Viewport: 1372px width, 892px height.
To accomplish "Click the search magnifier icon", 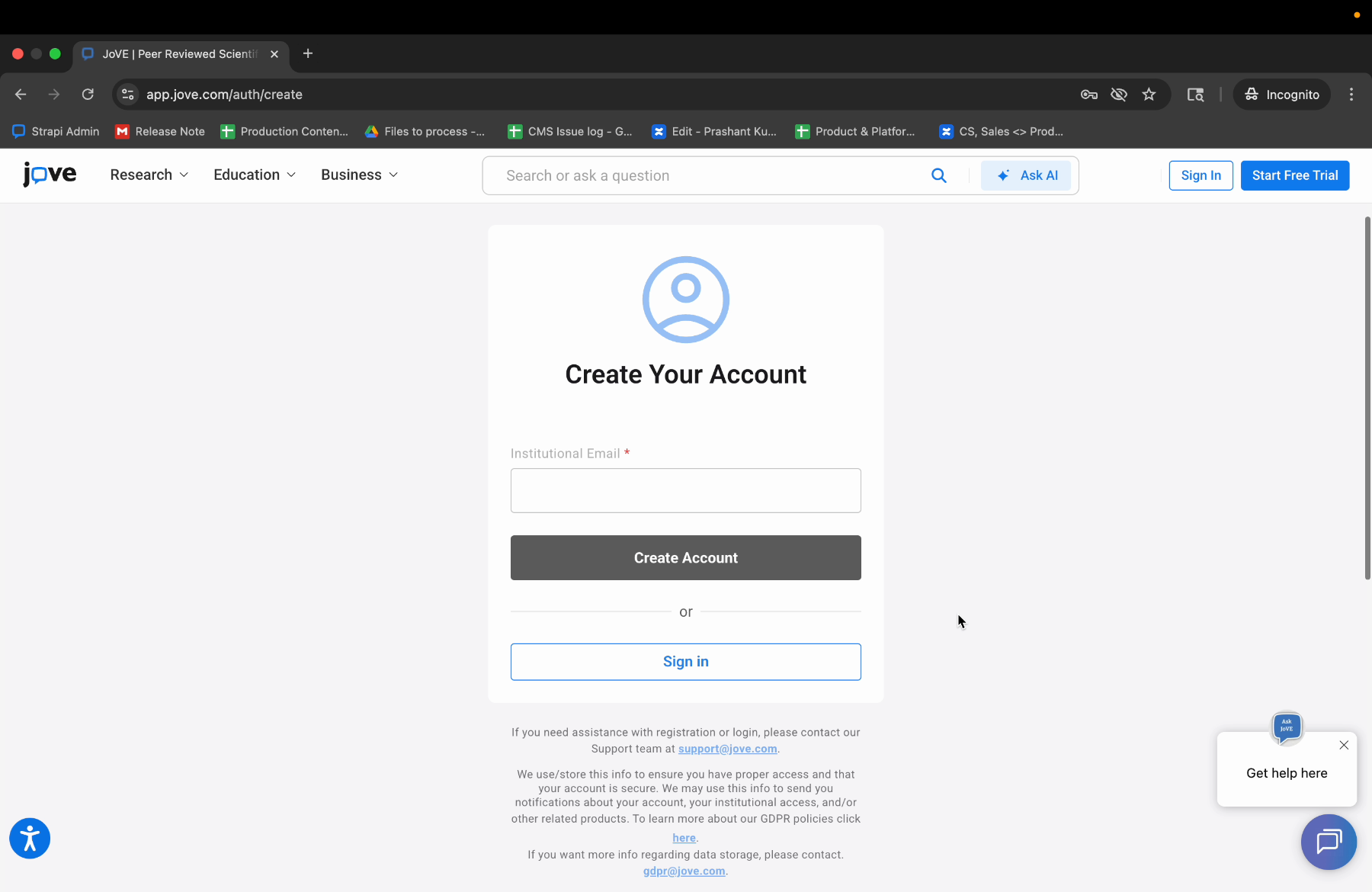I will coord(939,175).
